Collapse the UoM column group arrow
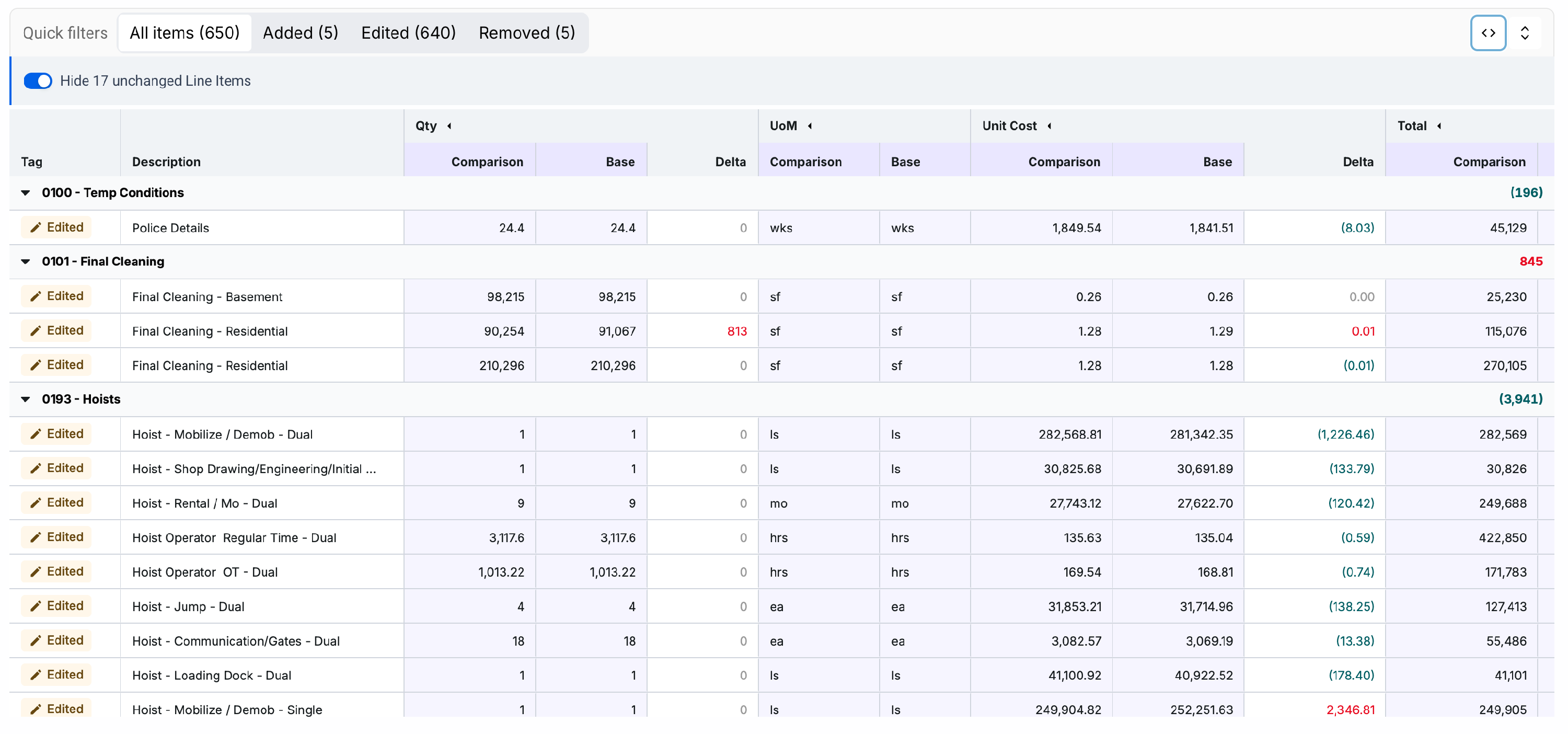The image size is (1568, 734). [810, 126]
